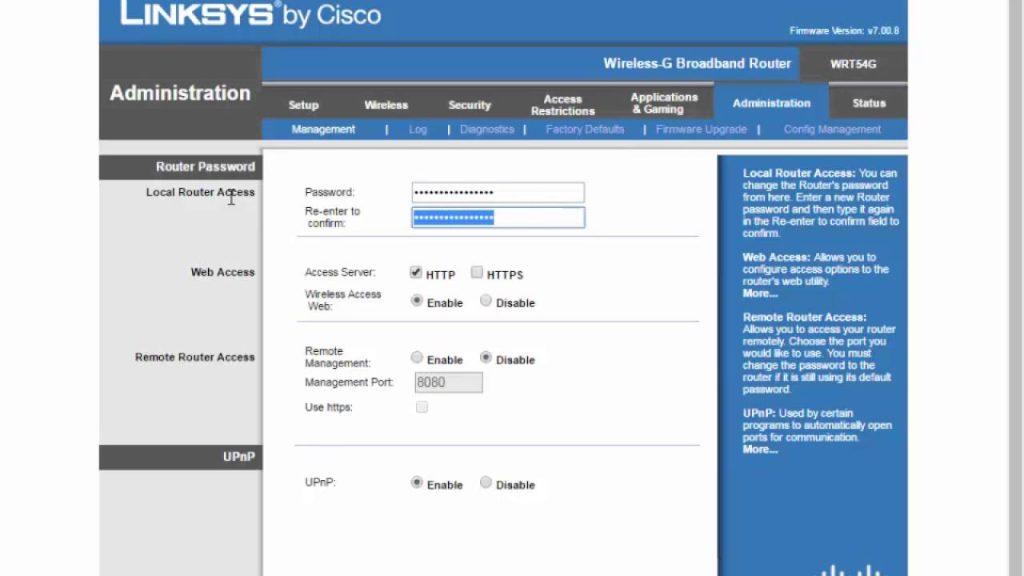Screen dimensions: 1024x576
Task: Click the 'WRT54G' model label
Action: (x=853, y=64)
